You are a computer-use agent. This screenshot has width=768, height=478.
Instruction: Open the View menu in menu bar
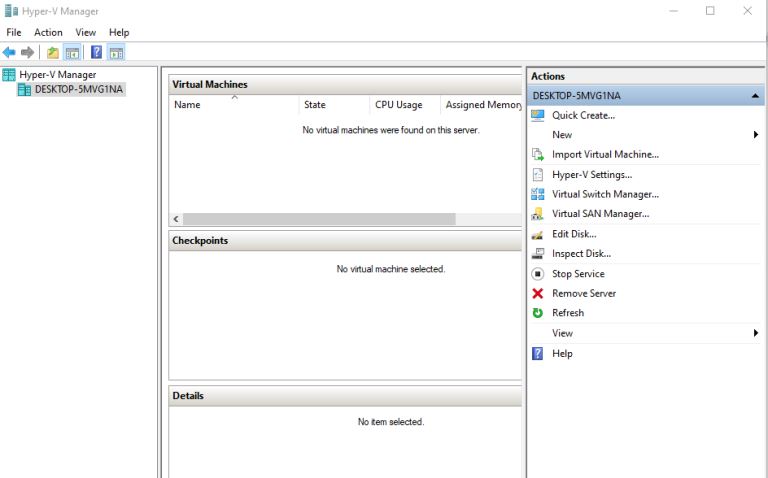(85, 32)
